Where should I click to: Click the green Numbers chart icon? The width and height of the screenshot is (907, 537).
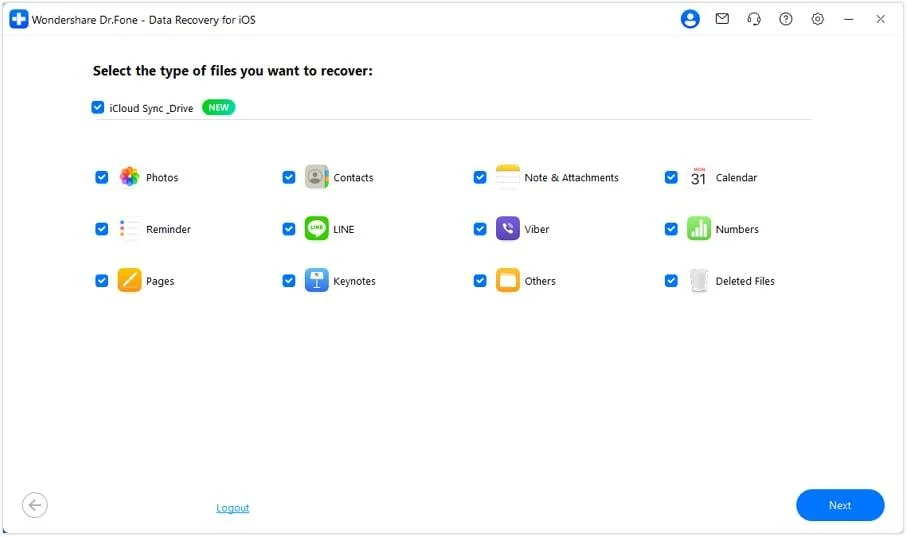tap(699, 228)
